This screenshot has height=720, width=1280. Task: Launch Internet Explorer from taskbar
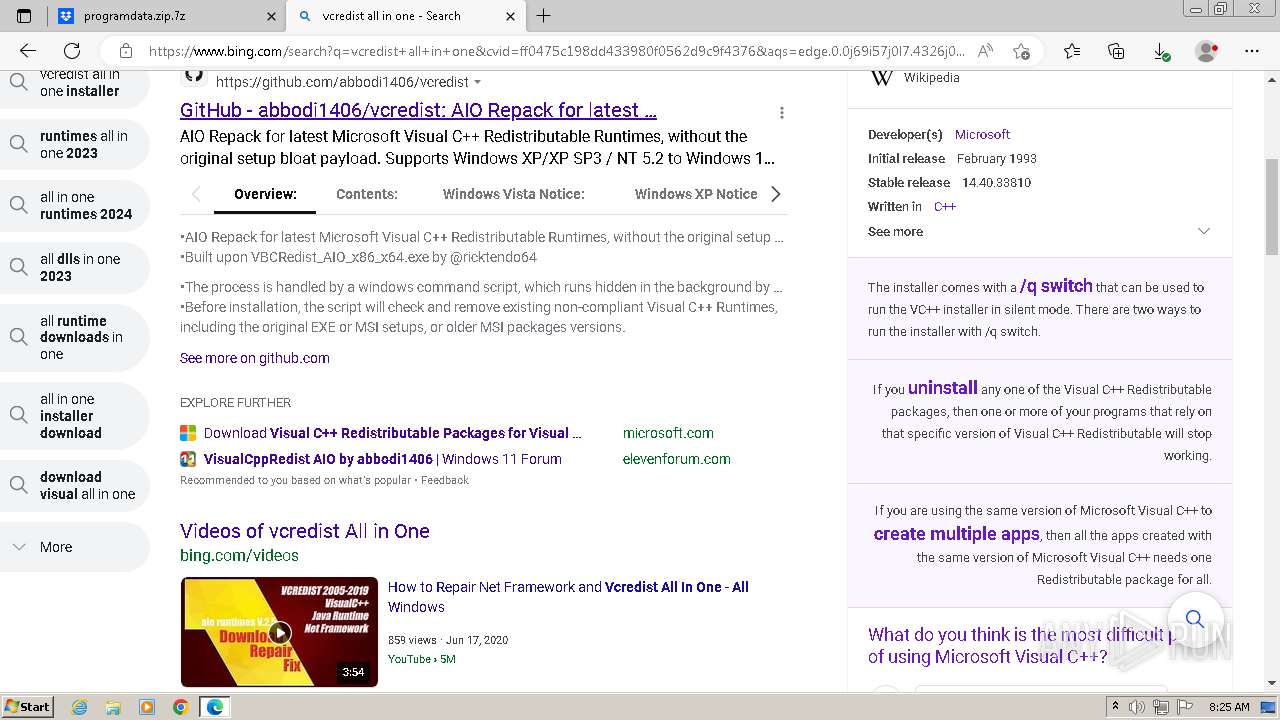click(79, 707)
